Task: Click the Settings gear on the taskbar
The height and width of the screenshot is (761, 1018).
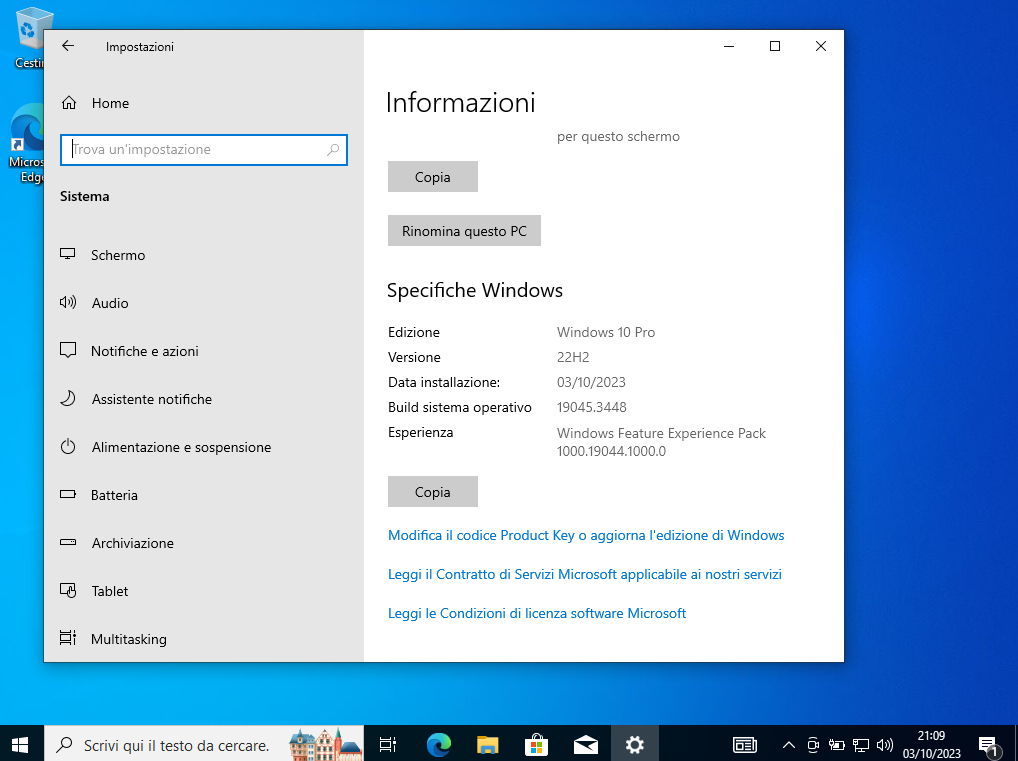Action: [x=634, y=745]
